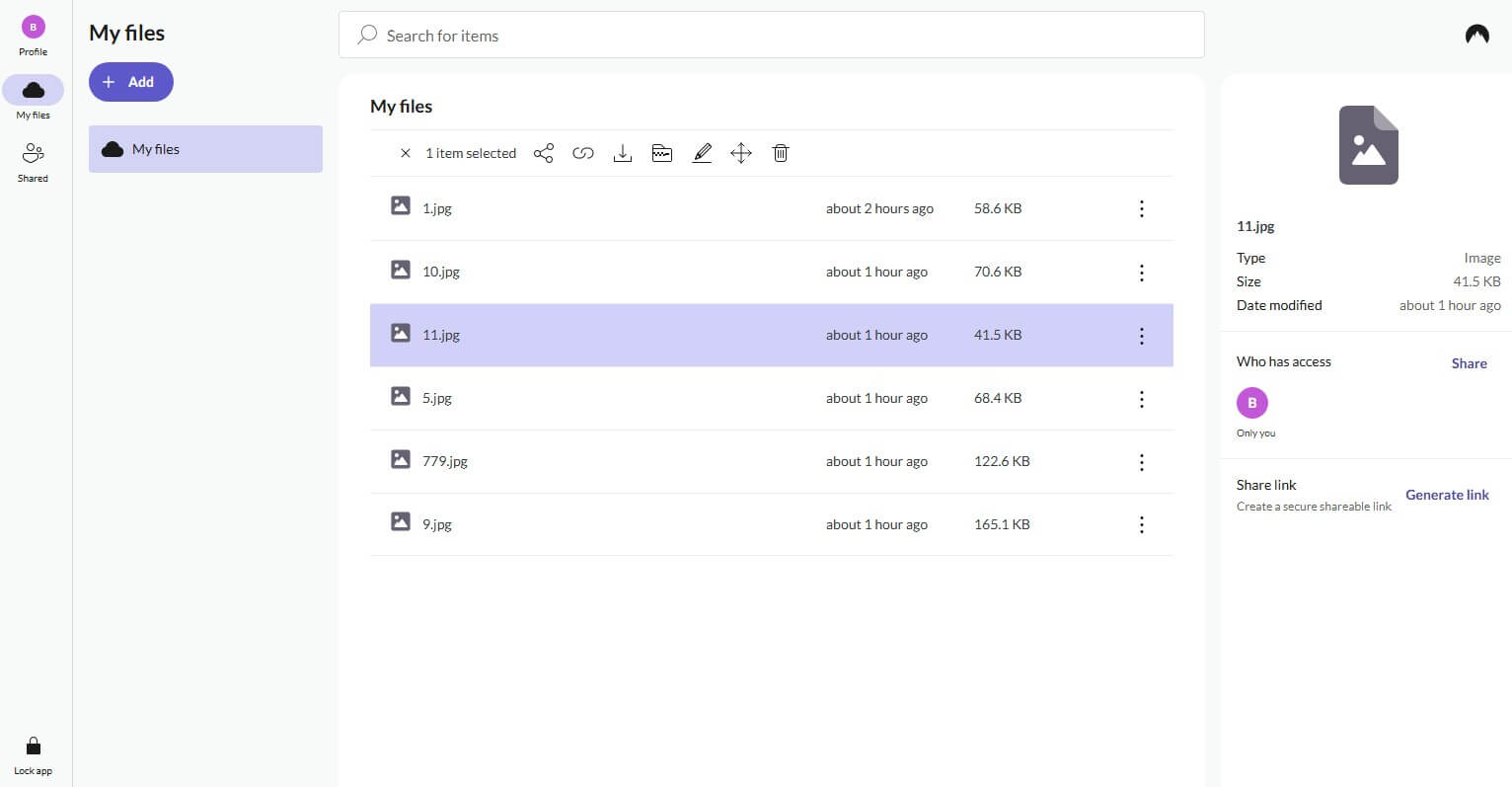Click the Add button
The height and width of the screenshot is (787, 1512).
131,82
